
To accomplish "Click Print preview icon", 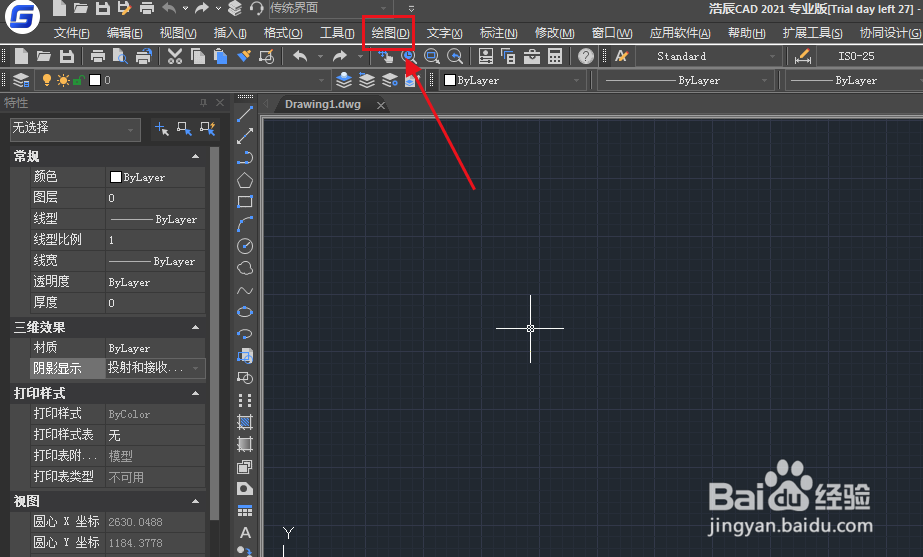I will [121, 57].
